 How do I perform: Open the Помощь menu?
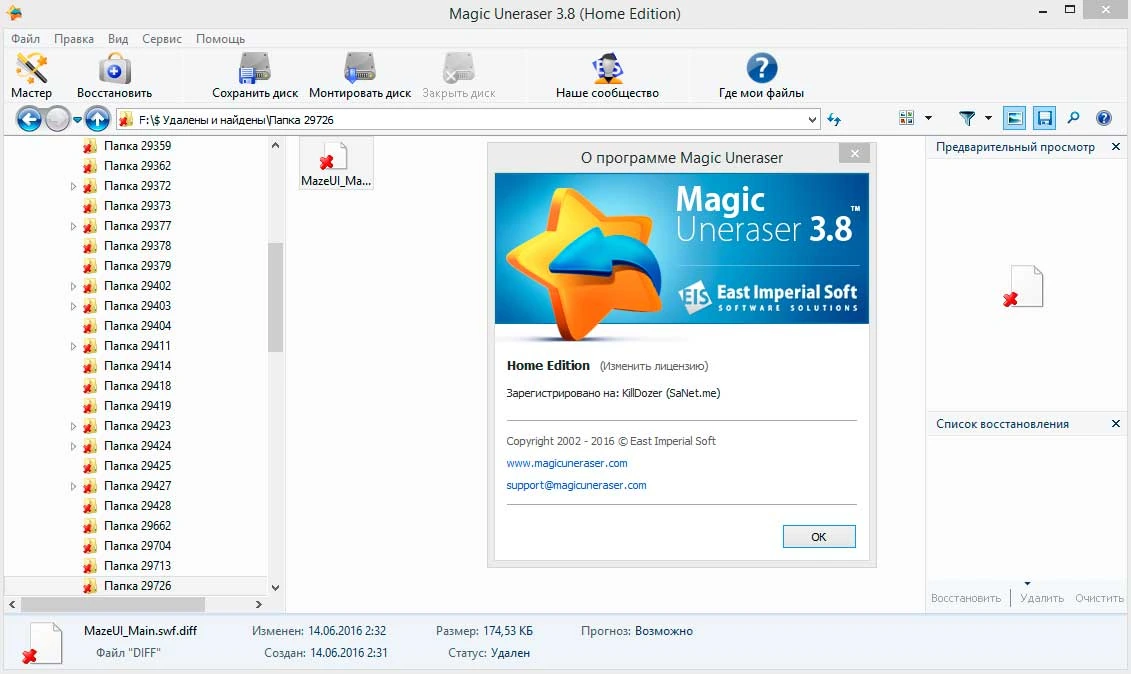[x=221, y=38]
